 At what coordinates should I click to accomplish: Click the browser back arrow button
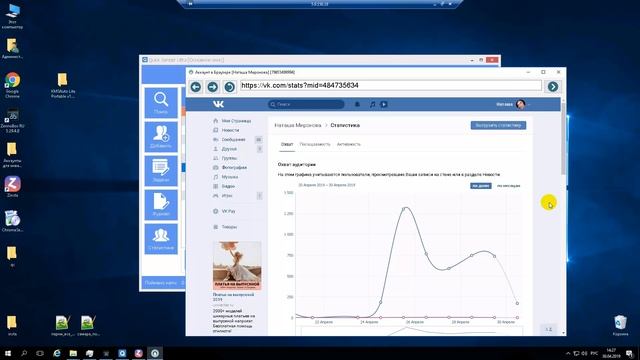click(196, 87)
